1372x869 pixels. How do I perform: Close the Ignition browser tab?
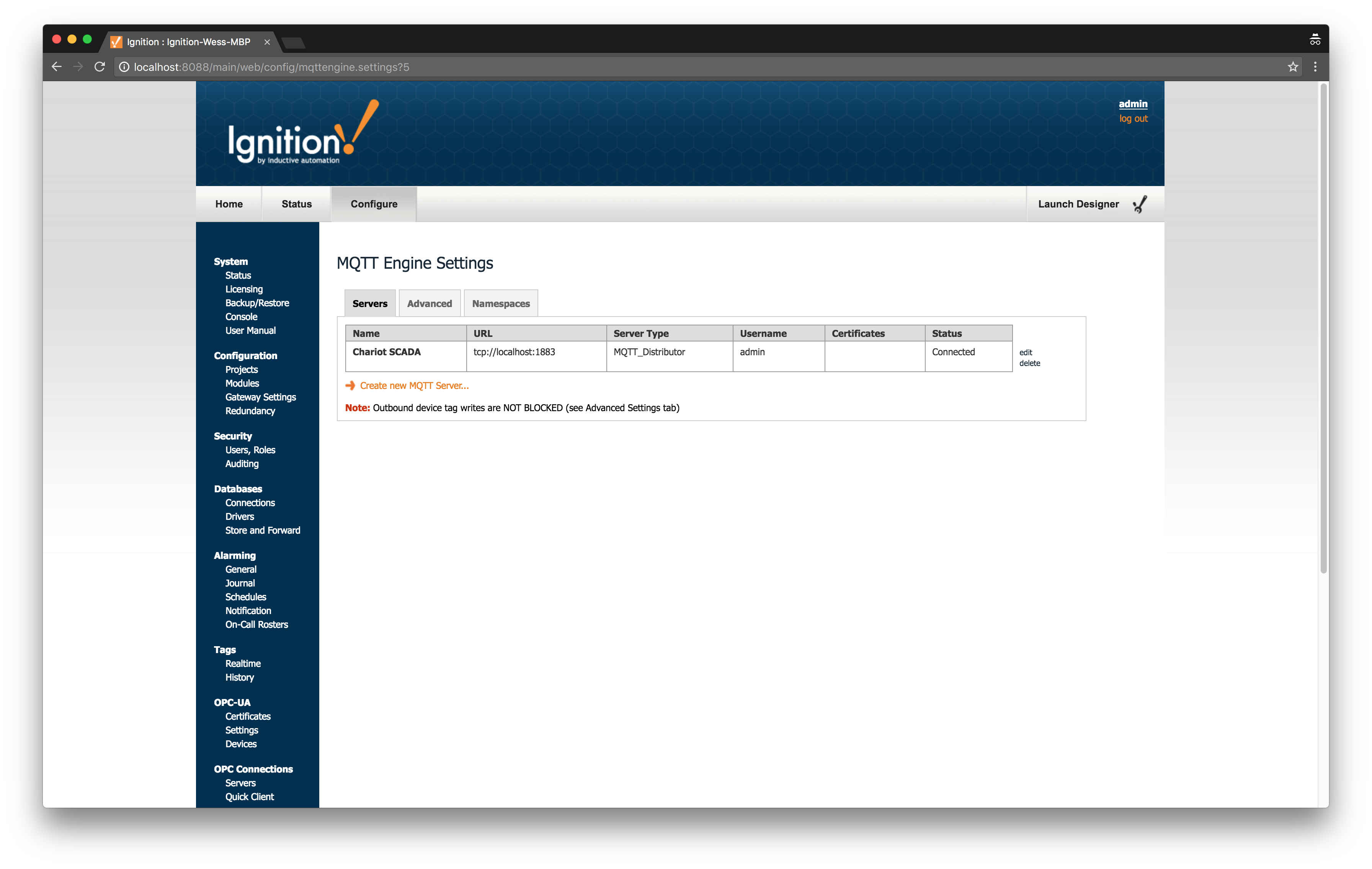click(x=267, y=42)
